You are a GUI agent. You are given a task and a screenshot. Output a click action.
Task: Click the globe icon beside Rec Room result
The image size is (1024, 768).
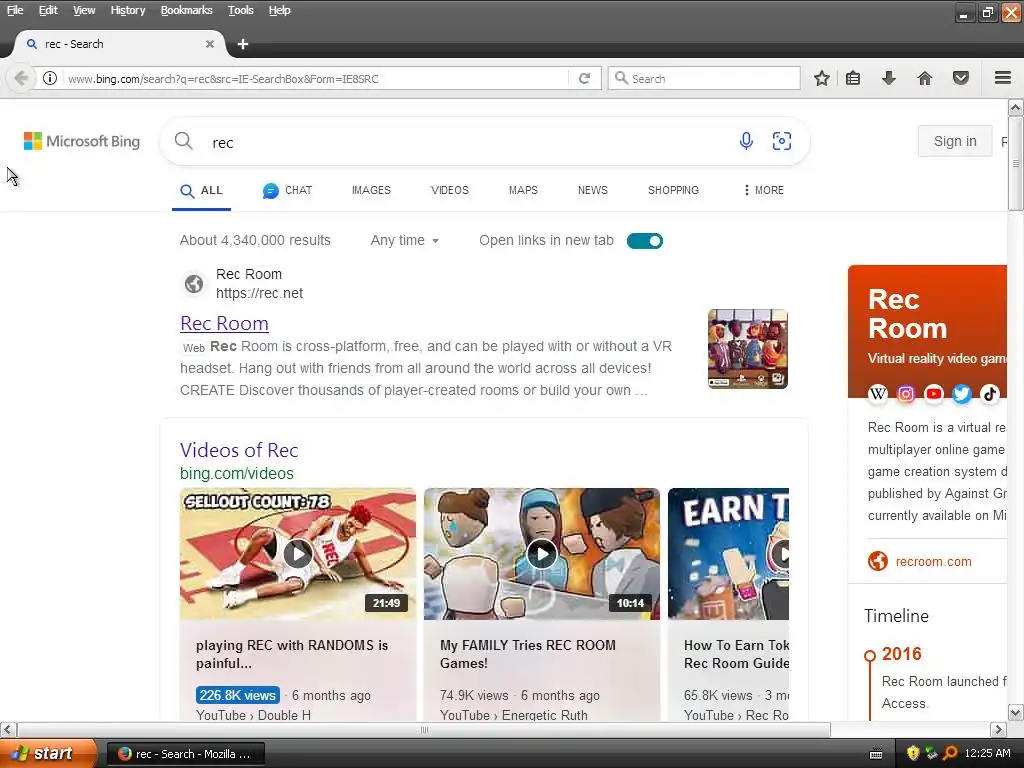pyautogui.click(x=194, y=283)
